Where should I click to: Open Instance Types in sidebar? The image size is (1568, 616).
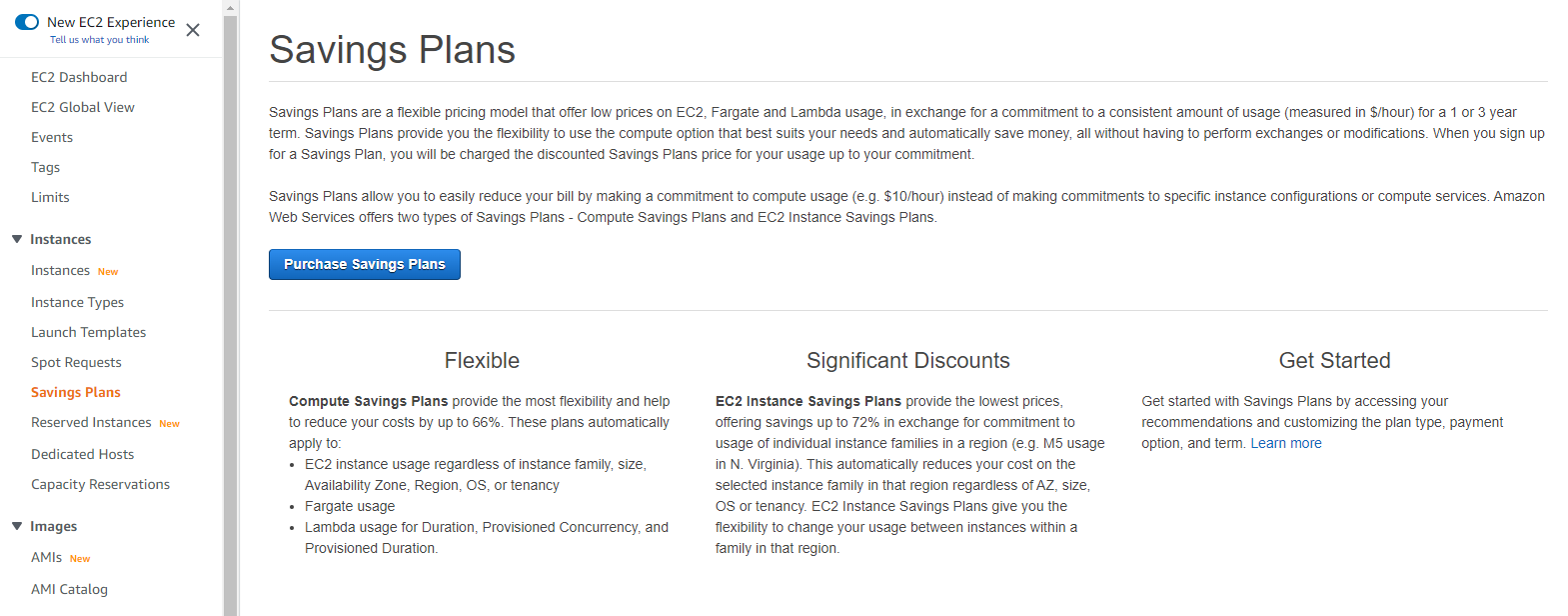coord(77,302)
